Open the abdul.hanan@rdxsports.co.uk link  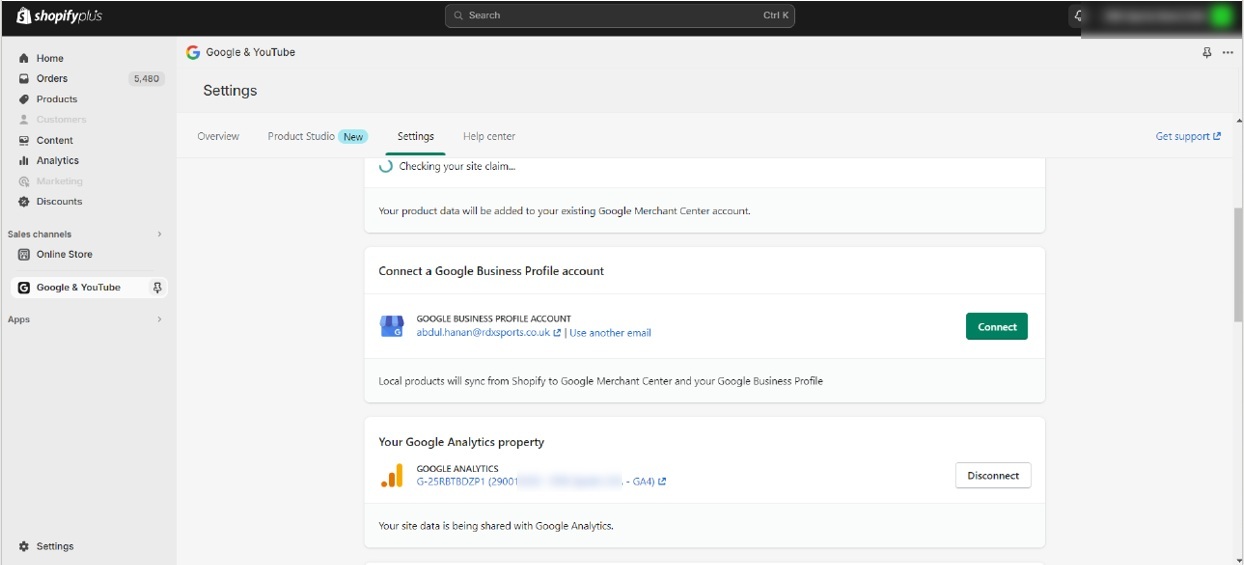point(489,333)
